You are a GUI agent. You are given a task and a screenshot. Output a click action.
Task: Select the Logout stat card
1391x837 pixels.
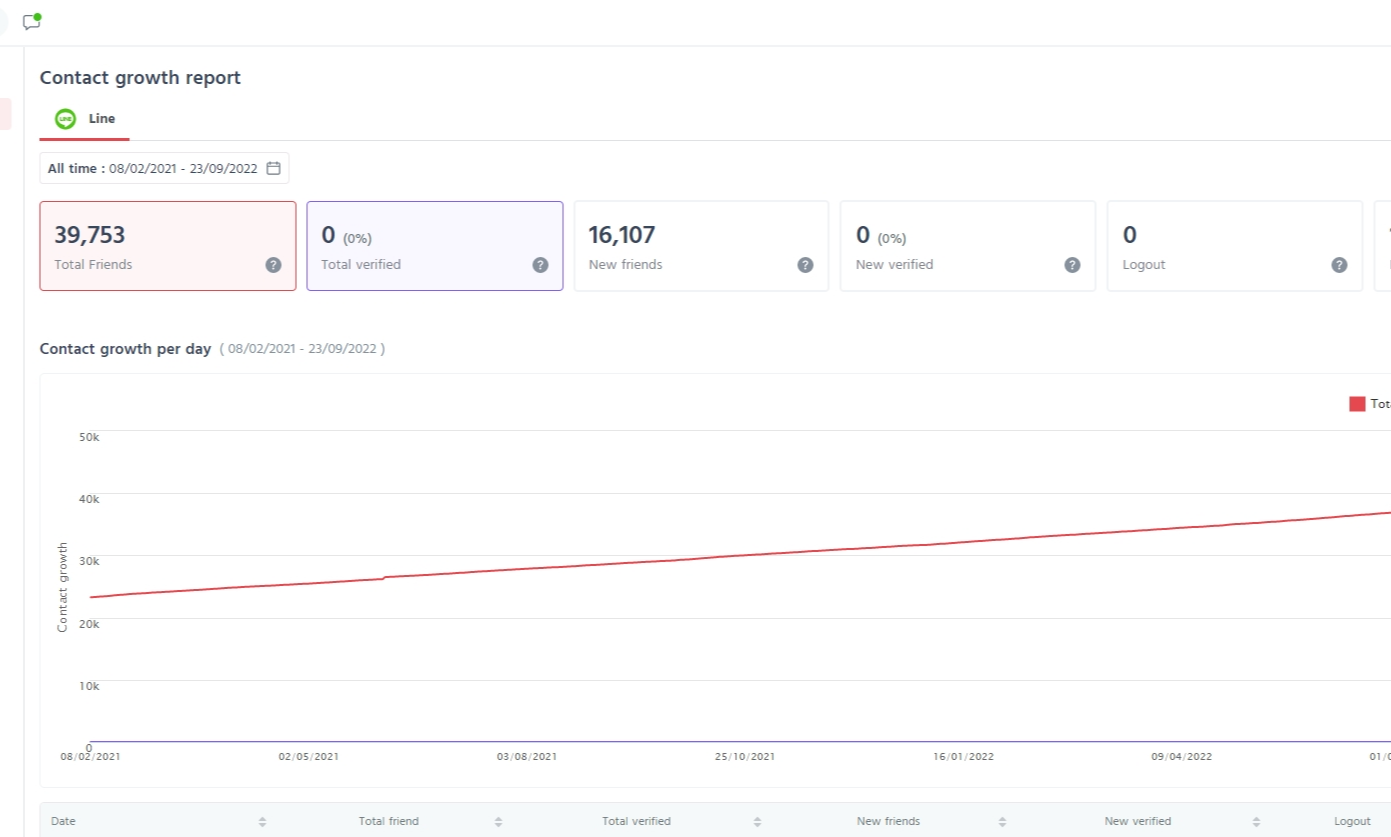tap(1235, 246)
